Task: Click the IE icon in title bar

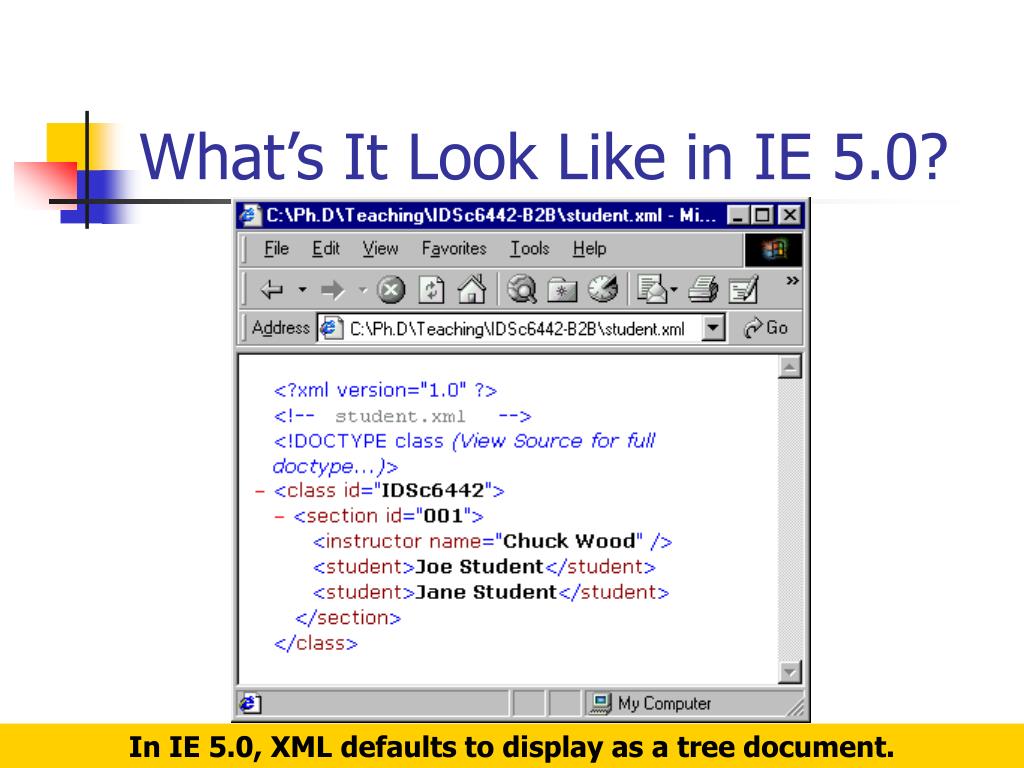Action: point(249,215)
